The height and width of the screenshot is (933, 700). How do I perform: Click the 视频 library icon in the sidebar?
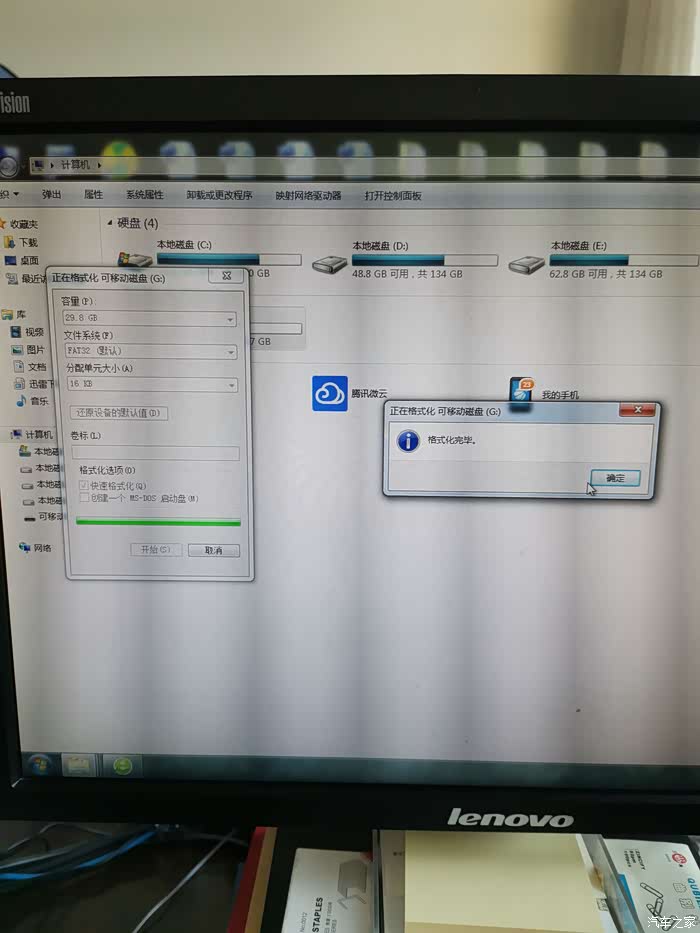16,331
